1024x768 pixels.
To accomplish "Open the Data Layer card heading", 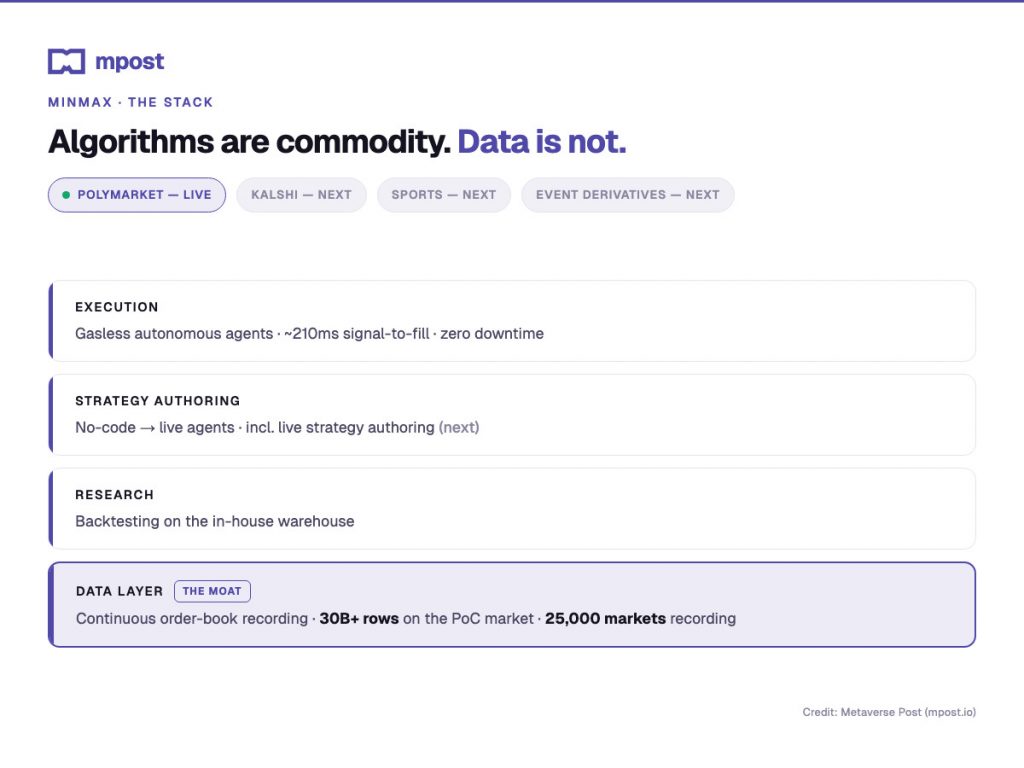I will coord(120,591).
